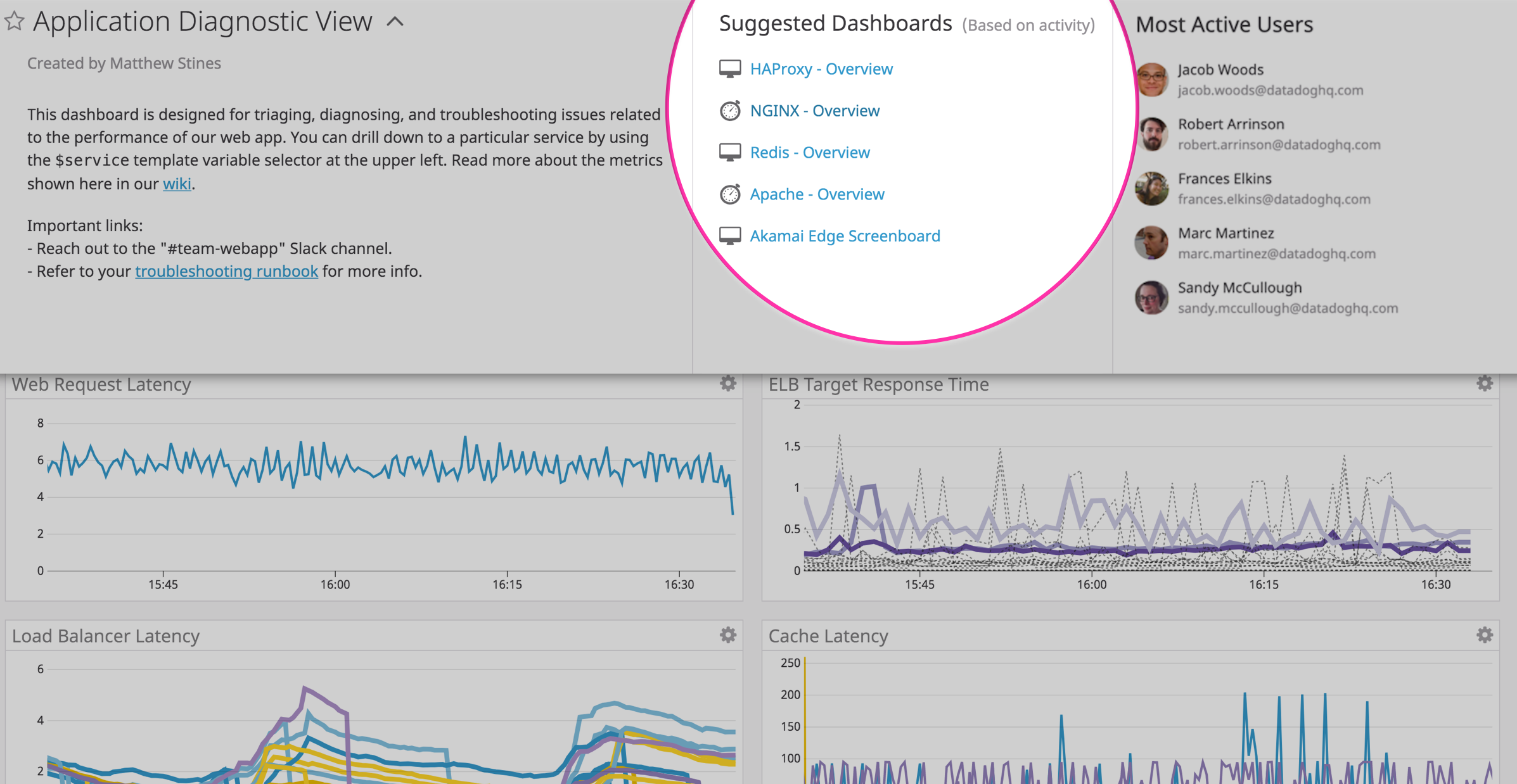Open the HAProxy - Overview dashboard
1517x784 pixels.
(821, 69)
